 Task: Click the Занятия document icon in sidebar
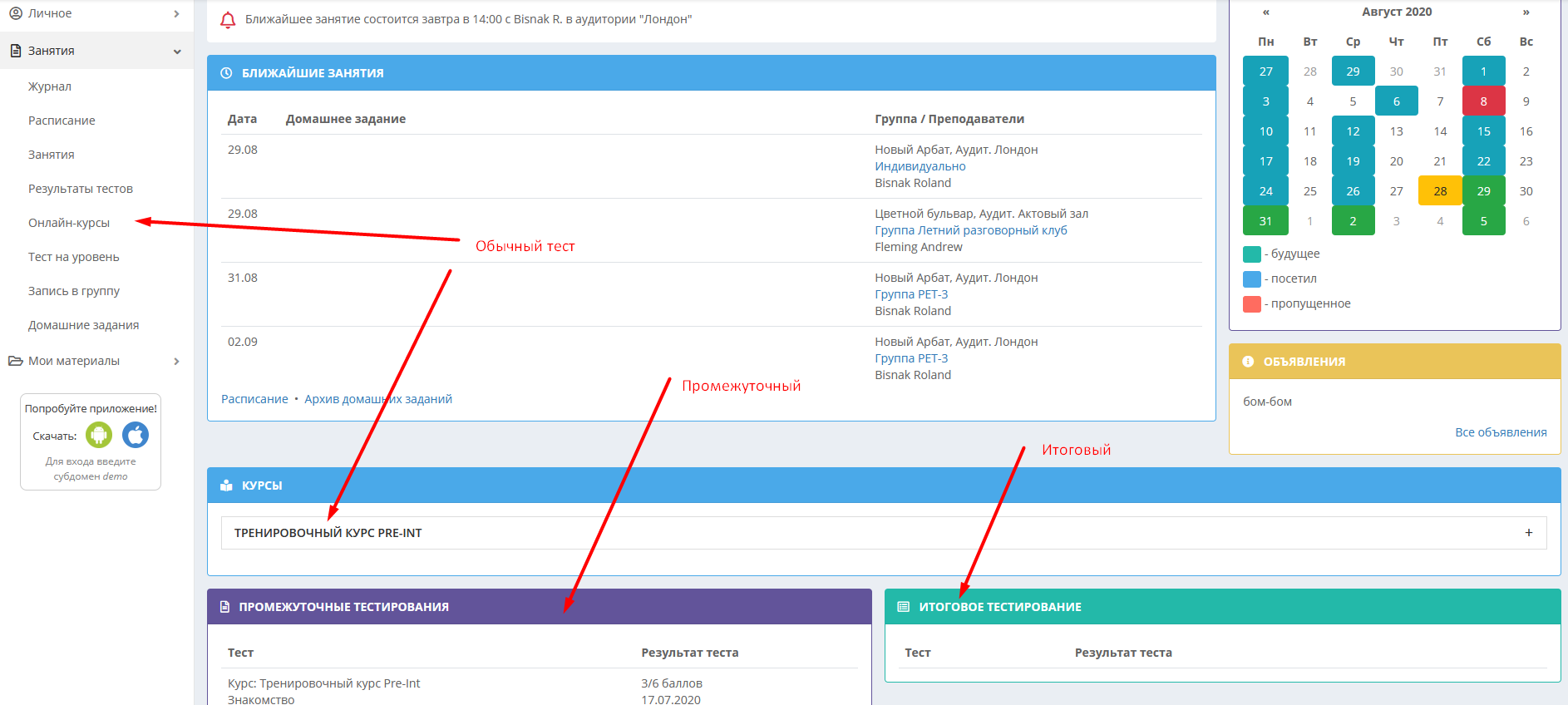coord(16,51)
